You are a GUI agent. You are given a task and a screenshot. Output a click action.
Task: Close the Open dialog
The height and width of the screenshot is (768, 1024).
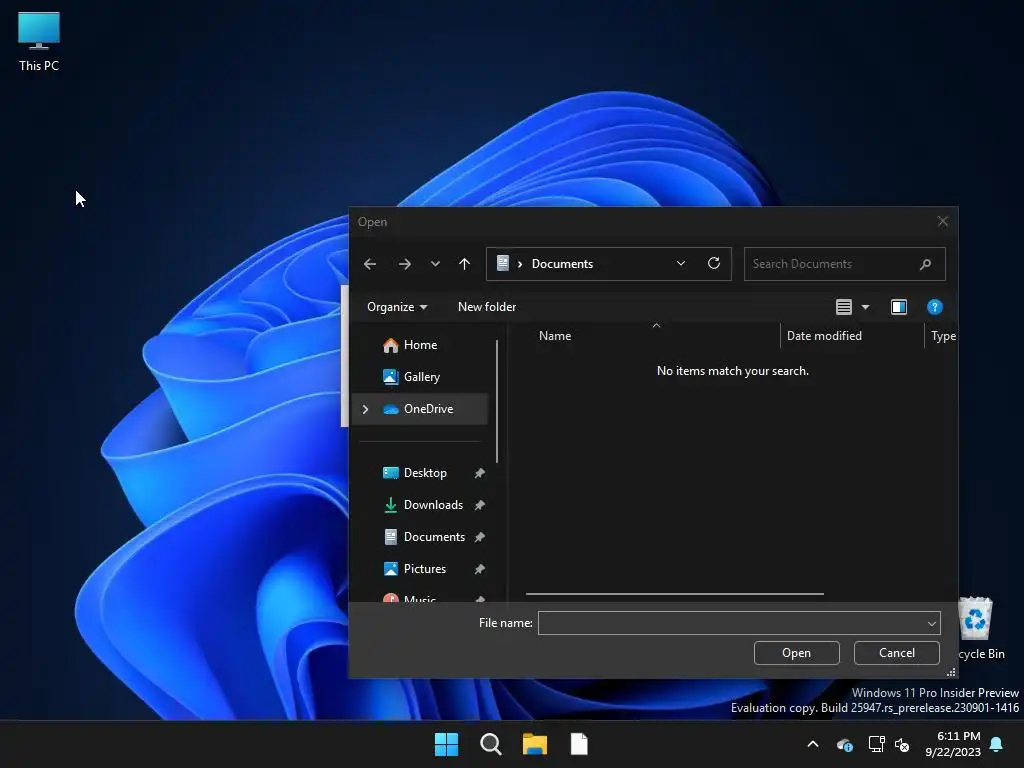pos(942,221)
